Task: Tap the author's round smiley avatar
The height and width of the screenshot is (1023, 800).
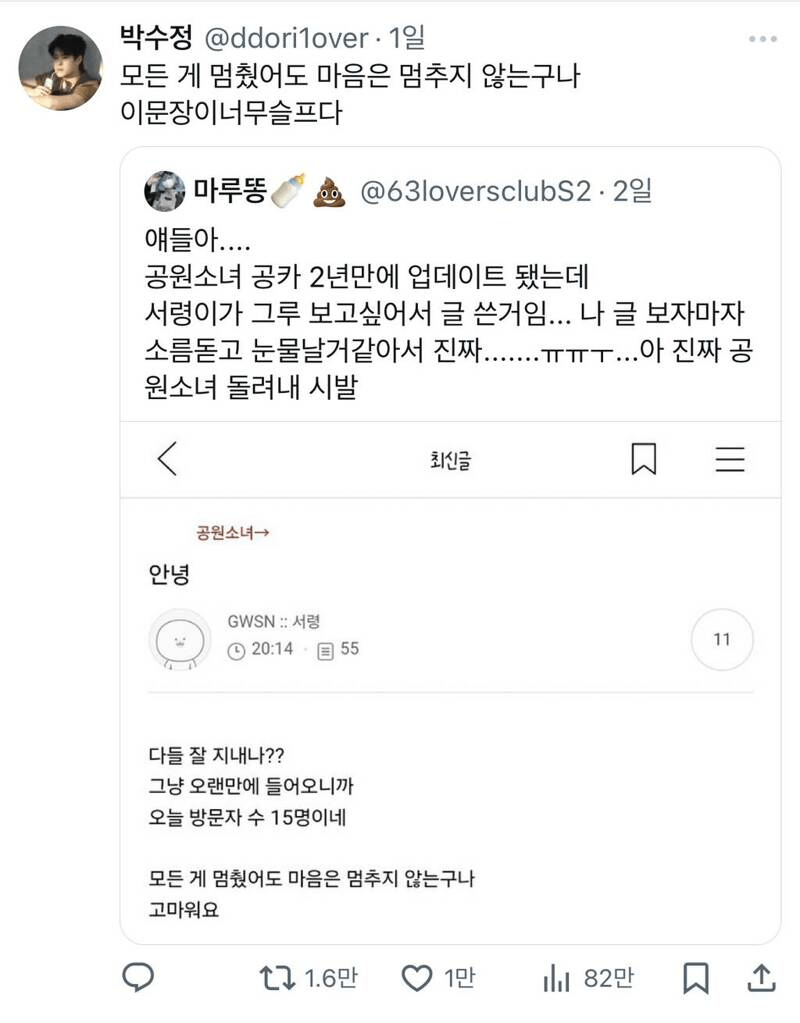Action: pos(180,639)
